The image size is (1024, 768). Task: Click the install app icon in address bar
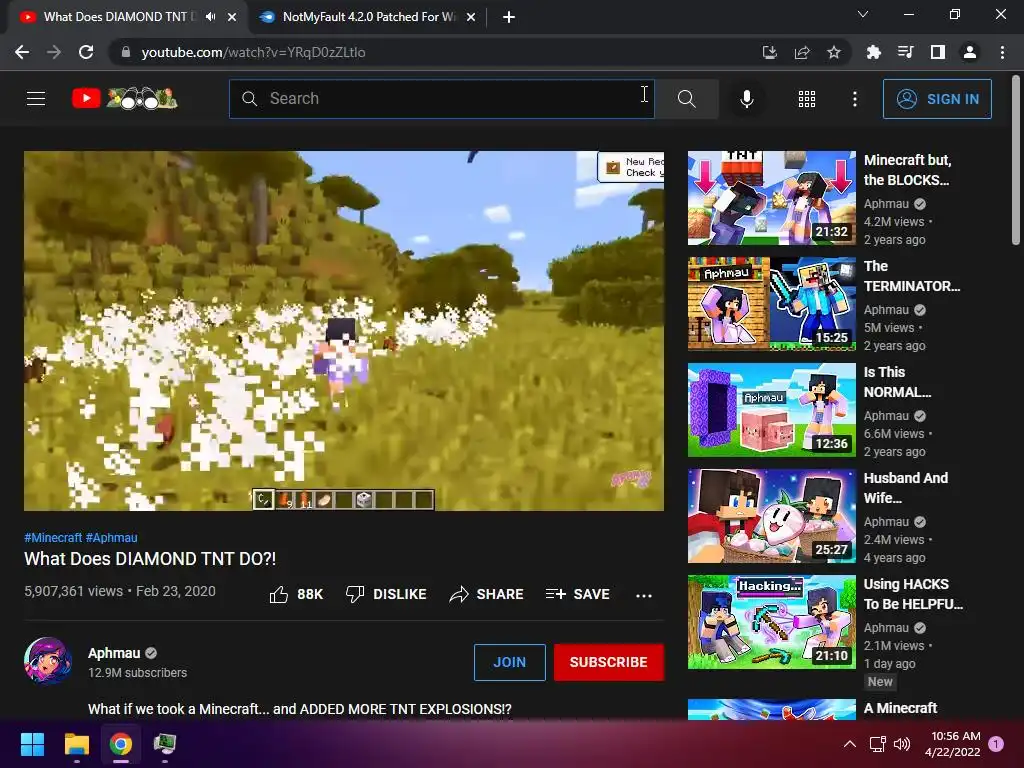click(x=770, y=52)
